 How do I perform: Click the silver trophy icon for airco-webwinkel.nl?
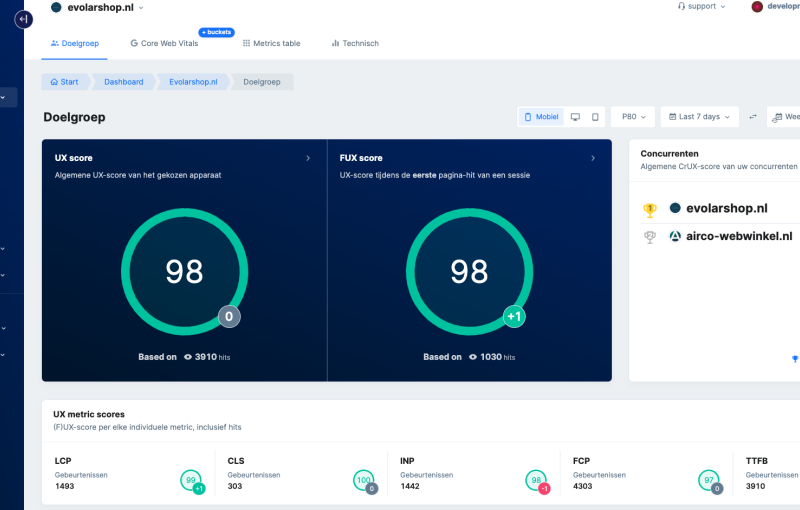click(649, 237)
